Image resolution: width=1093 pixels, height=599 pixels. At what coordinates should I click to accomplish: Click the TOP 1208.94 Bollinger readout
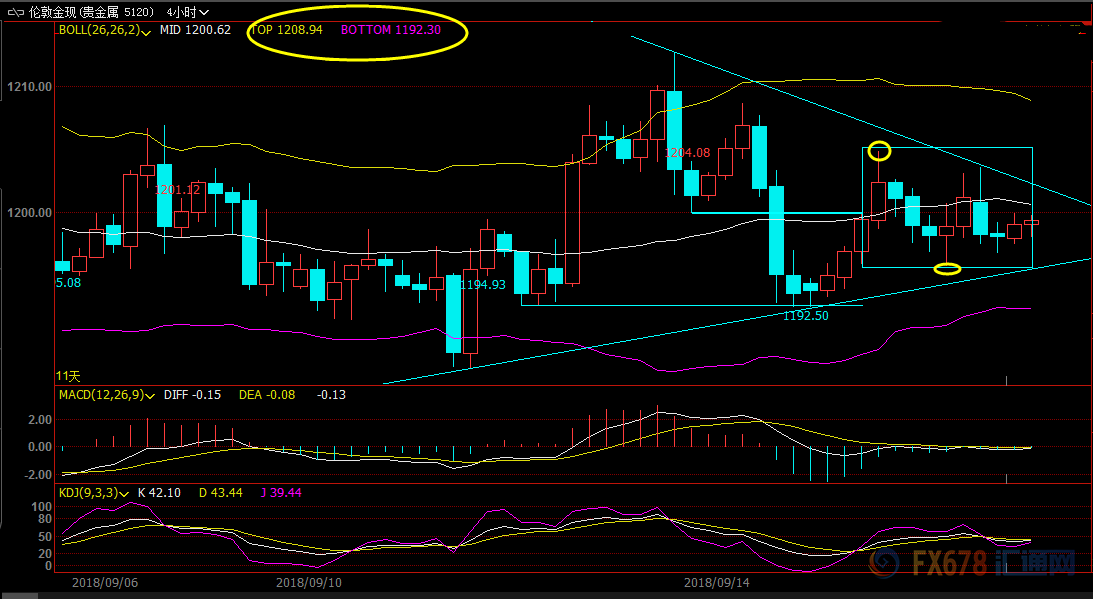[286, 30]
